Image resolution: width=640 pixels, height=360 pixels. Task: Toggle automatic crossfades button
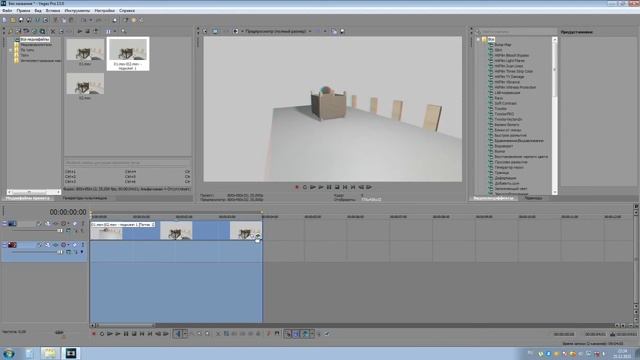click(296, 334)
